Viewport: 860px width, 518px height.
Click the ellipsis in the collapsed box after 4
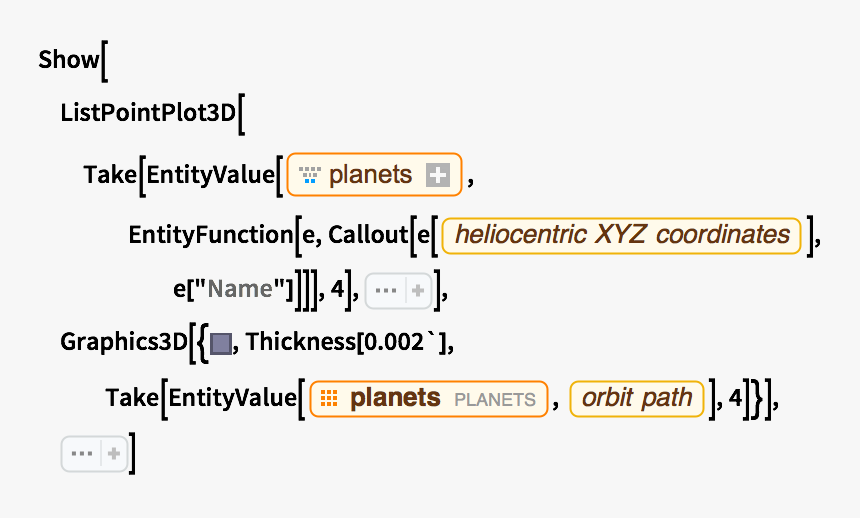[385, 292]
